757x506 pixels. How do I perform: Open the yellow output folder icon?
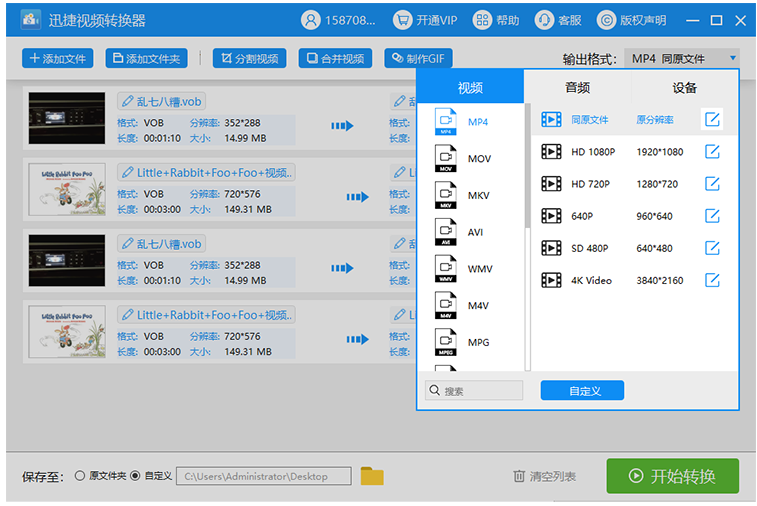tap(372, 476)
